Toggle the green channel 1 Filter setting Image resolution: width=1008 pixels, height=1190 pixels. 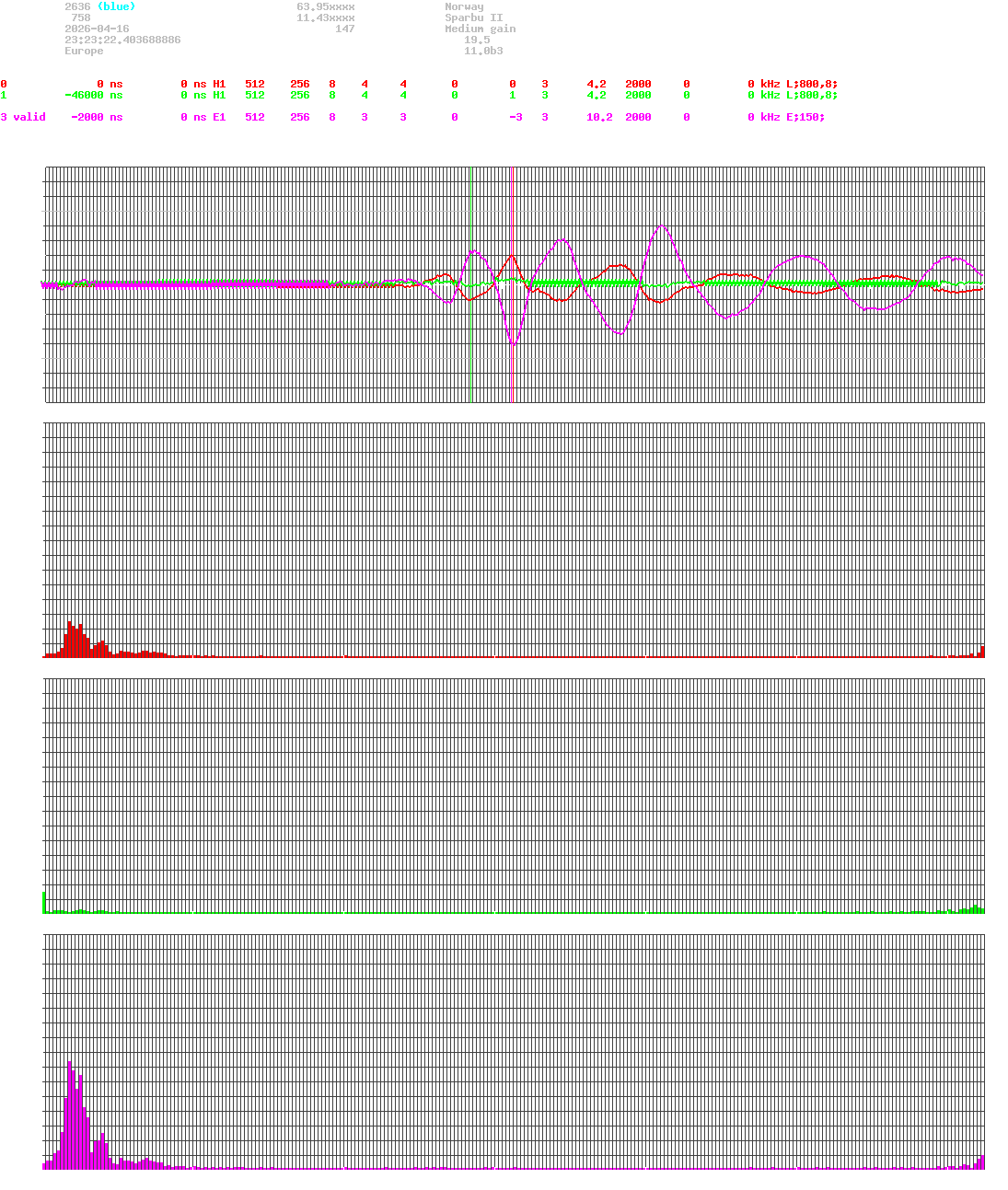click(686, 95)
